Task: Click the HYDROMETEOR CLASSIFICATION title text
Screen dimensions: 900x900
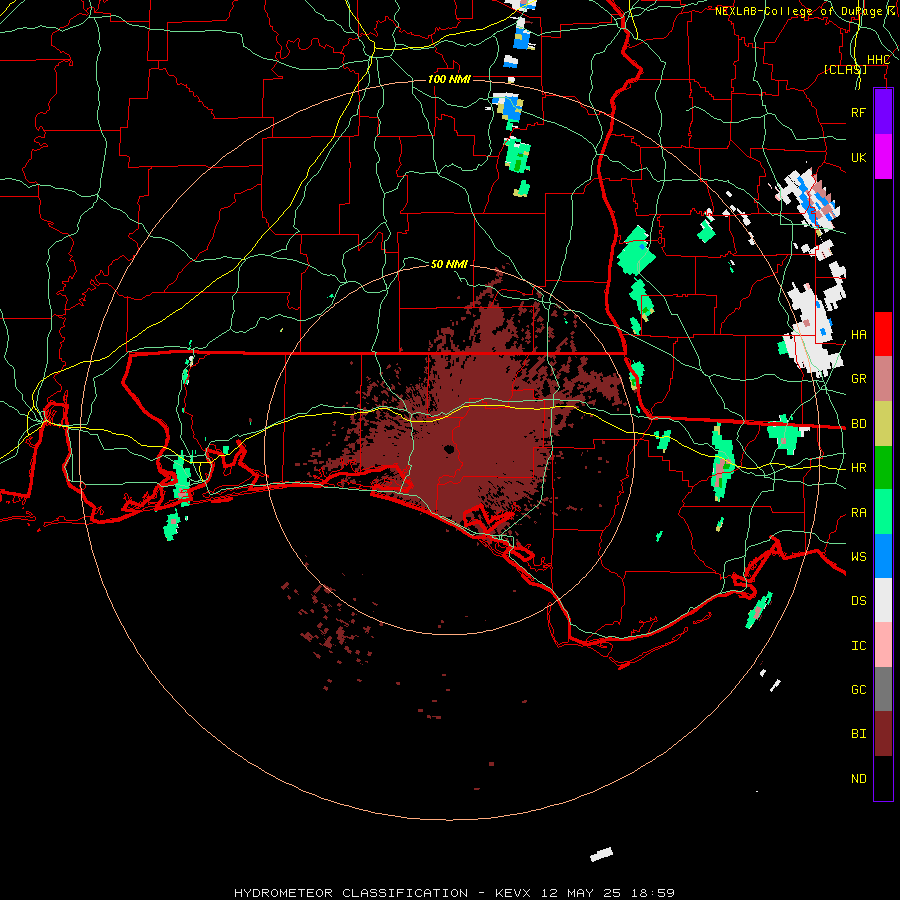Action: 350,893
